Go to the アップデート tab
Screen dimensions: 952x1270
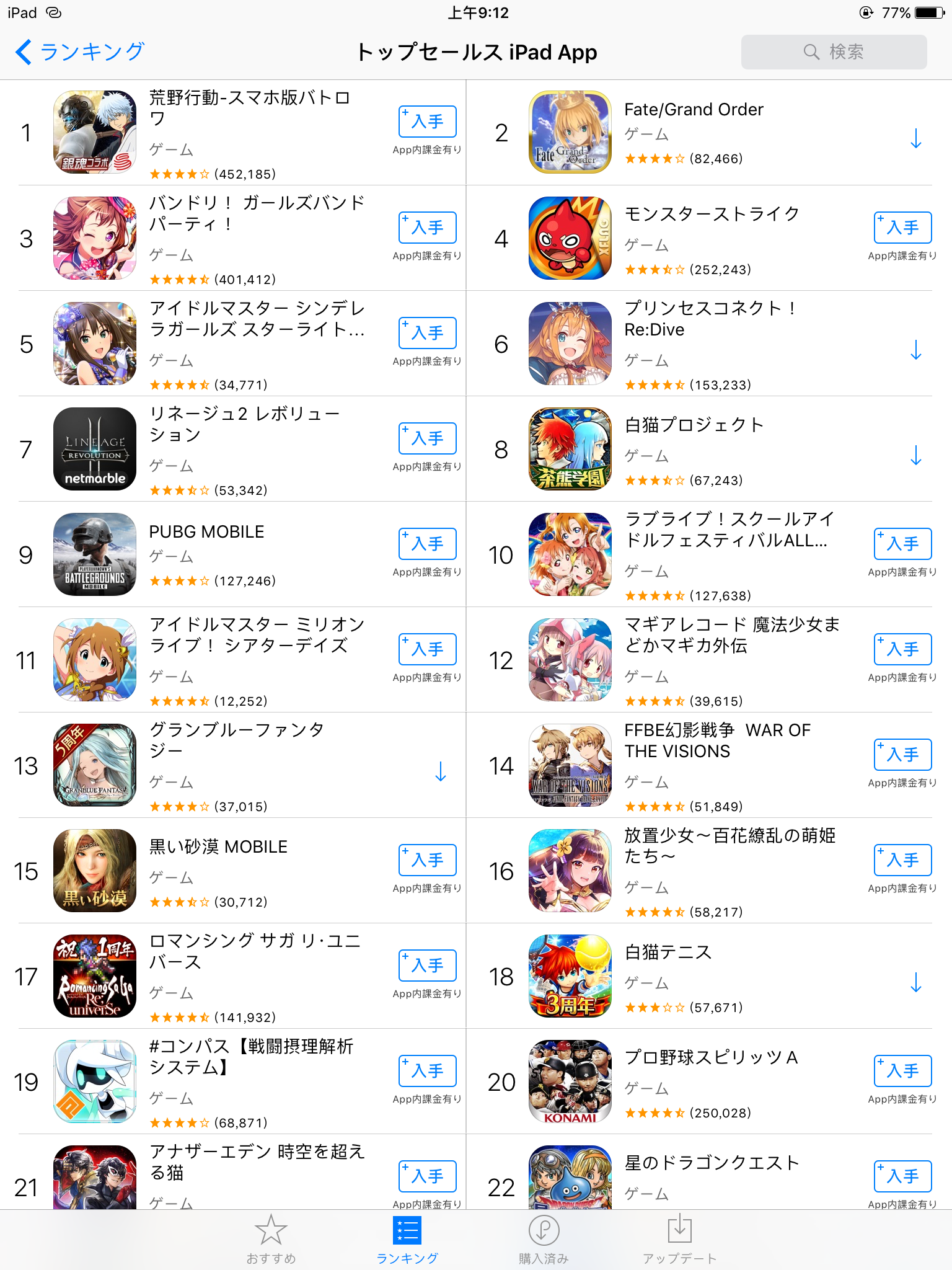click(679, 1239)
